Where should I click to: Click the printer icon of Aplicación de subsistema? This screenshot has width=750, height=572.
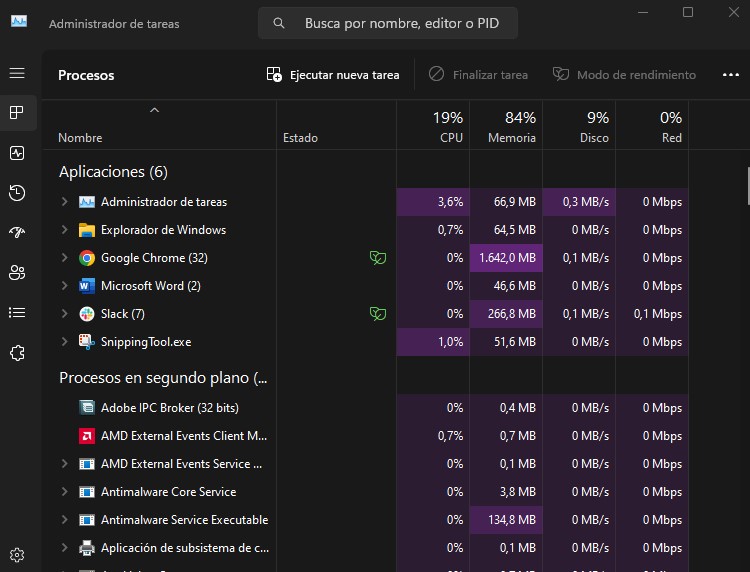coord(87,548)
